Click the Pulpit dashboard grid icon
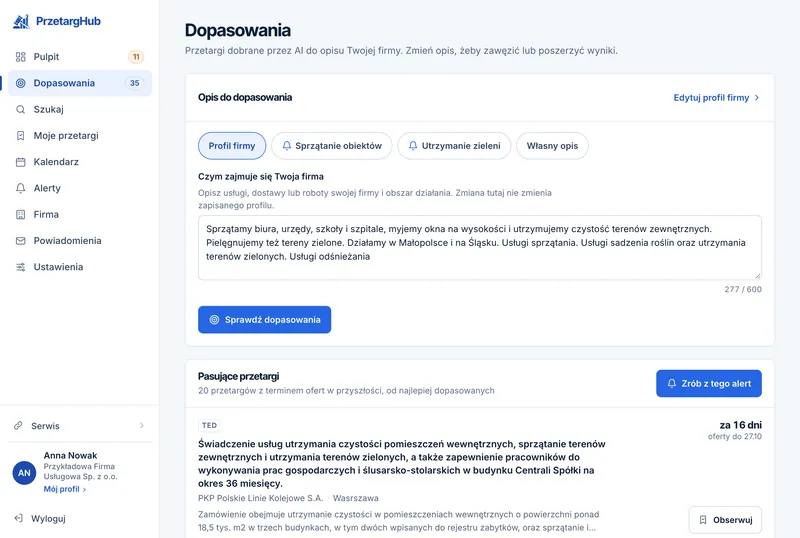Image resolution: width=800 pixels, height=538 pixels. tap(20, 57)
